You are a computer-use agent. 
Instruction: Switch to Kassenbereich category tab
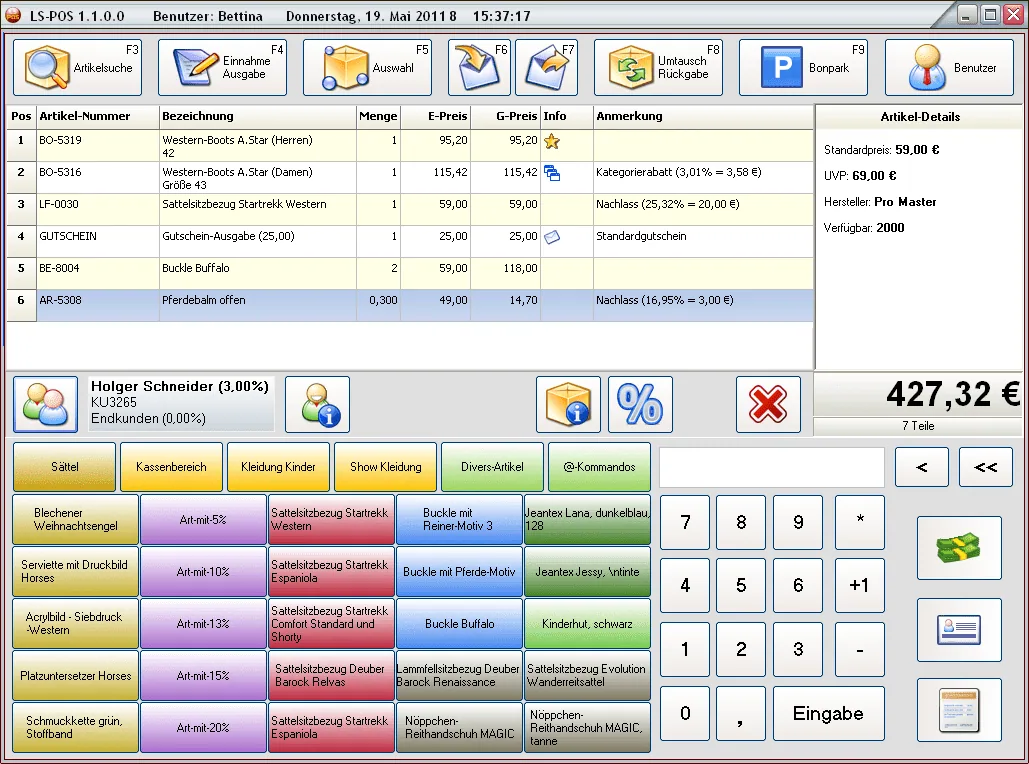(171, 467)
